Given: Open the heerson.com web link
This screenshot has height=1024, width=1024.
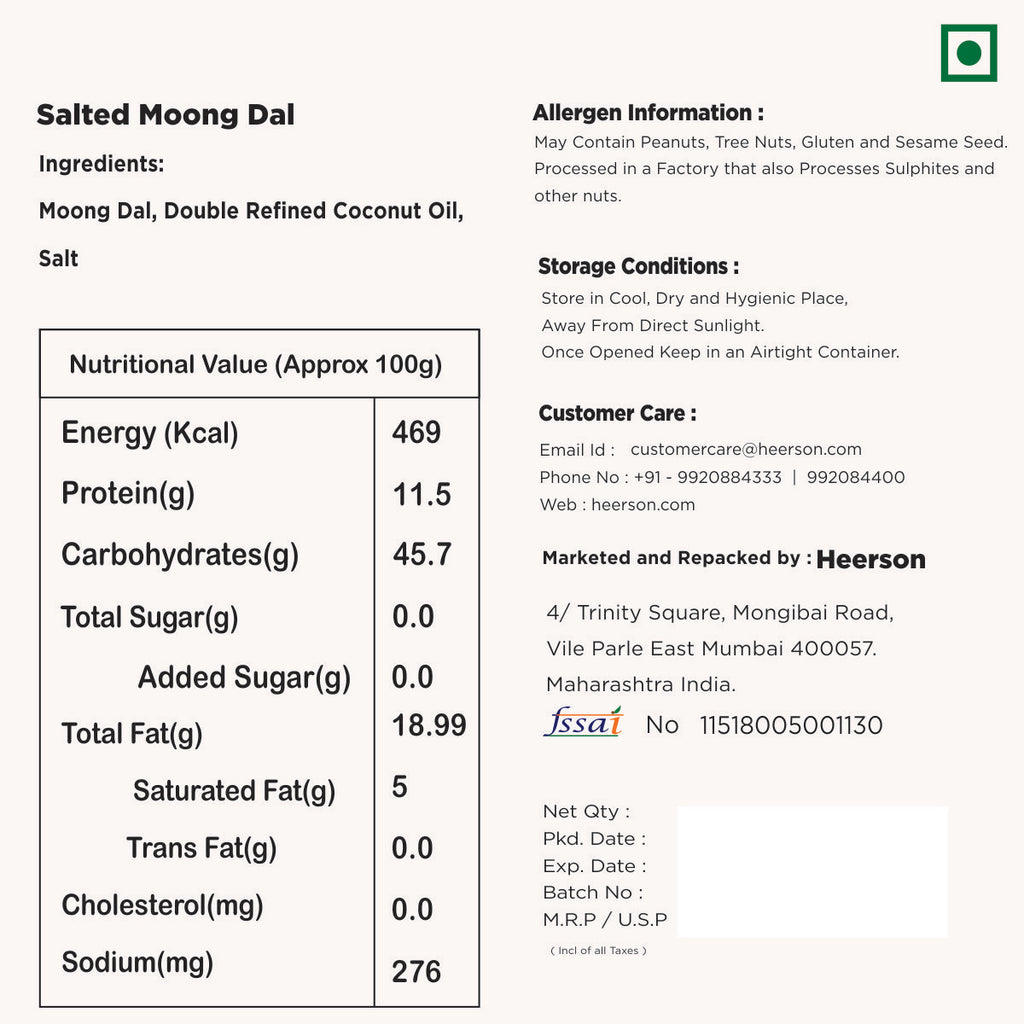Looking at the screenshot, I should pyautogui.click(x=643, y=505).
